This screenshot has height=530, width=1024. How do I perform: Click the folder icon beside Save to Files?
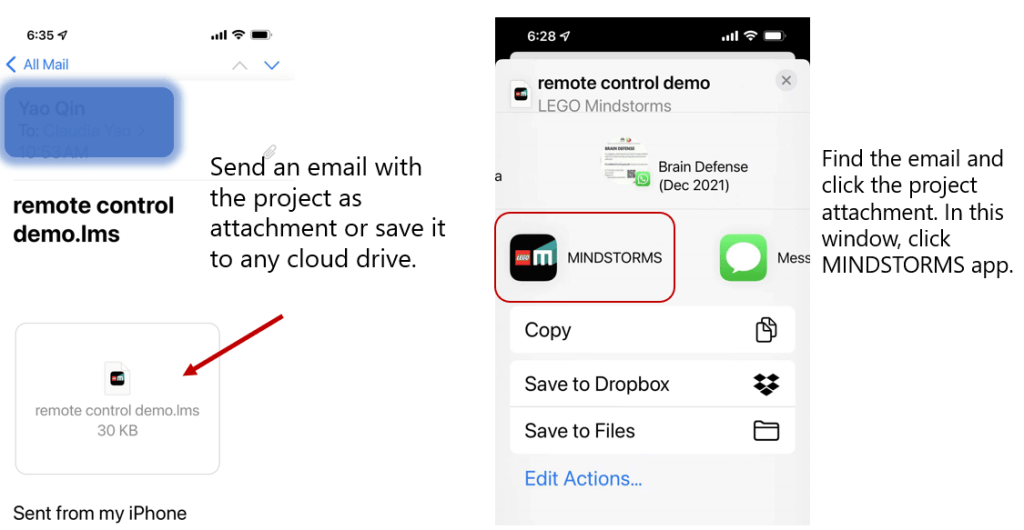pos(766,431)
